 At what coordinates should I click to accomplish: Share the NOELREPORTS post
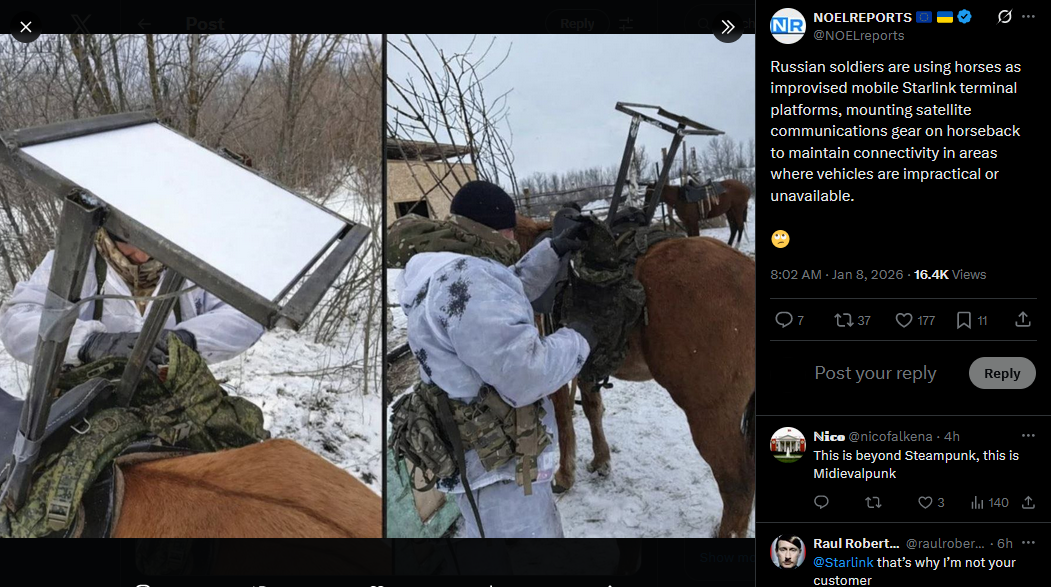(x=1023, y=320)
